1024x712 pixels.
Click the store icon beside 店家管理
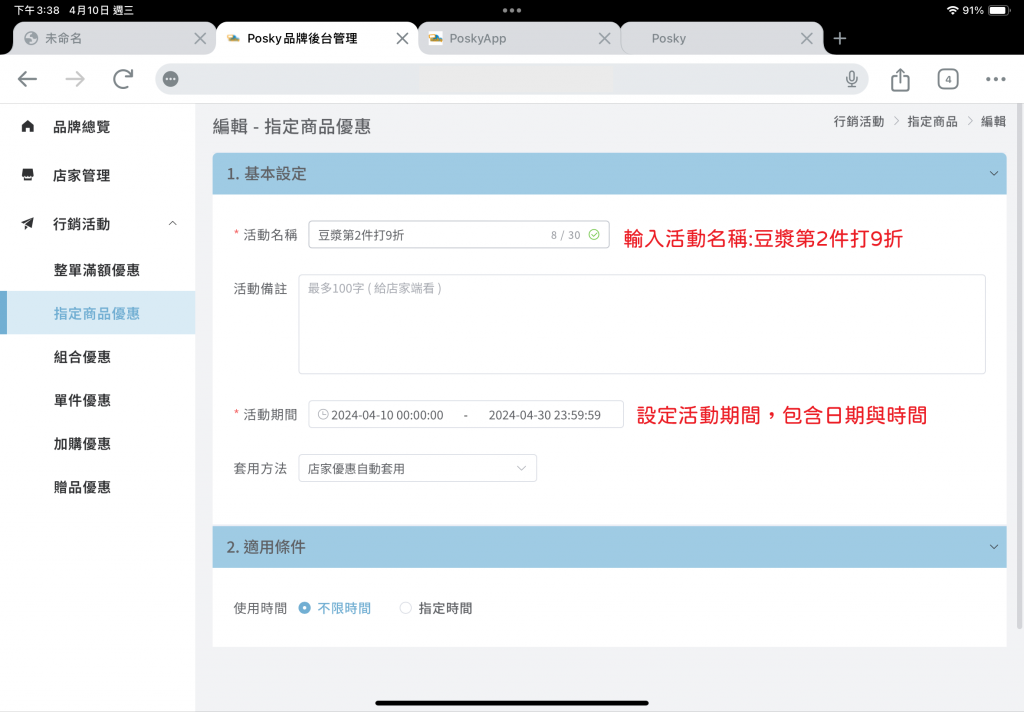[x=27, y=174]
